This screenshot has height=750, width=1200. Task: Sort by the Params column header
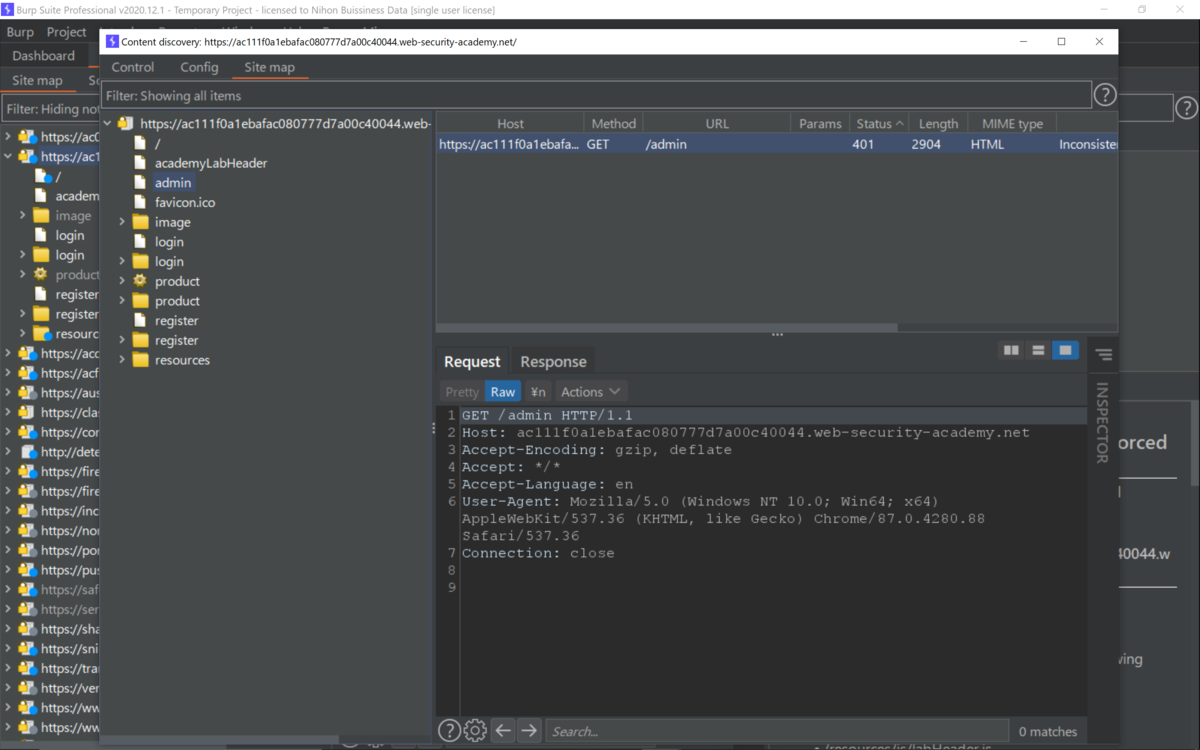[x=820, y=123]
